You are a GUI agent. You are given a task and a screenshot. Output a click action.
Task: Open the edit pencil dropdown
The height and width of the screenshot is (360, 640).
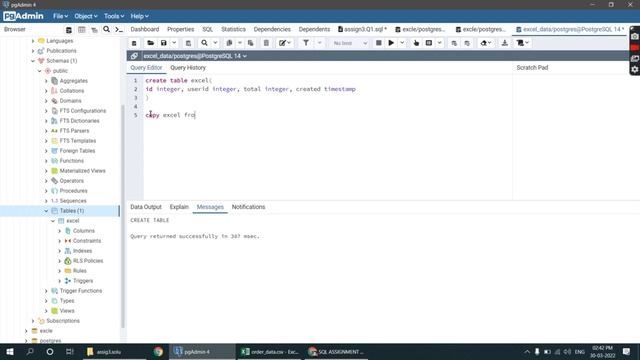tap(284, 43)
